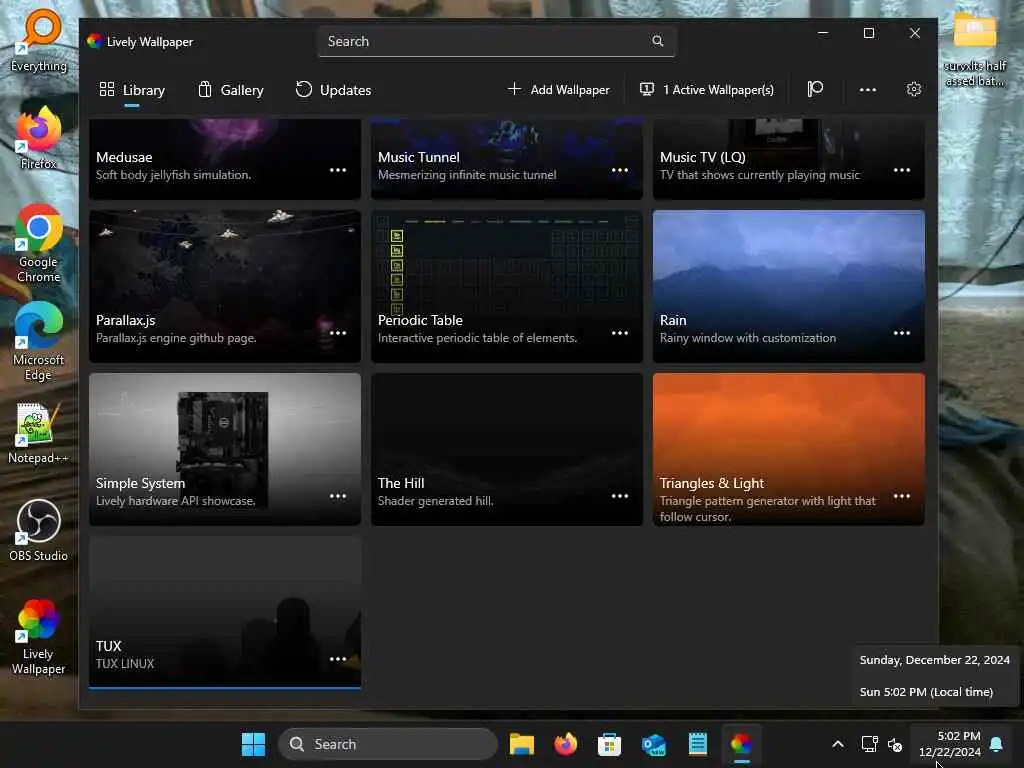
Task: Select the Music TV (LQ) wallpaper
Action: pyautogui.click(x=789, y=159)
